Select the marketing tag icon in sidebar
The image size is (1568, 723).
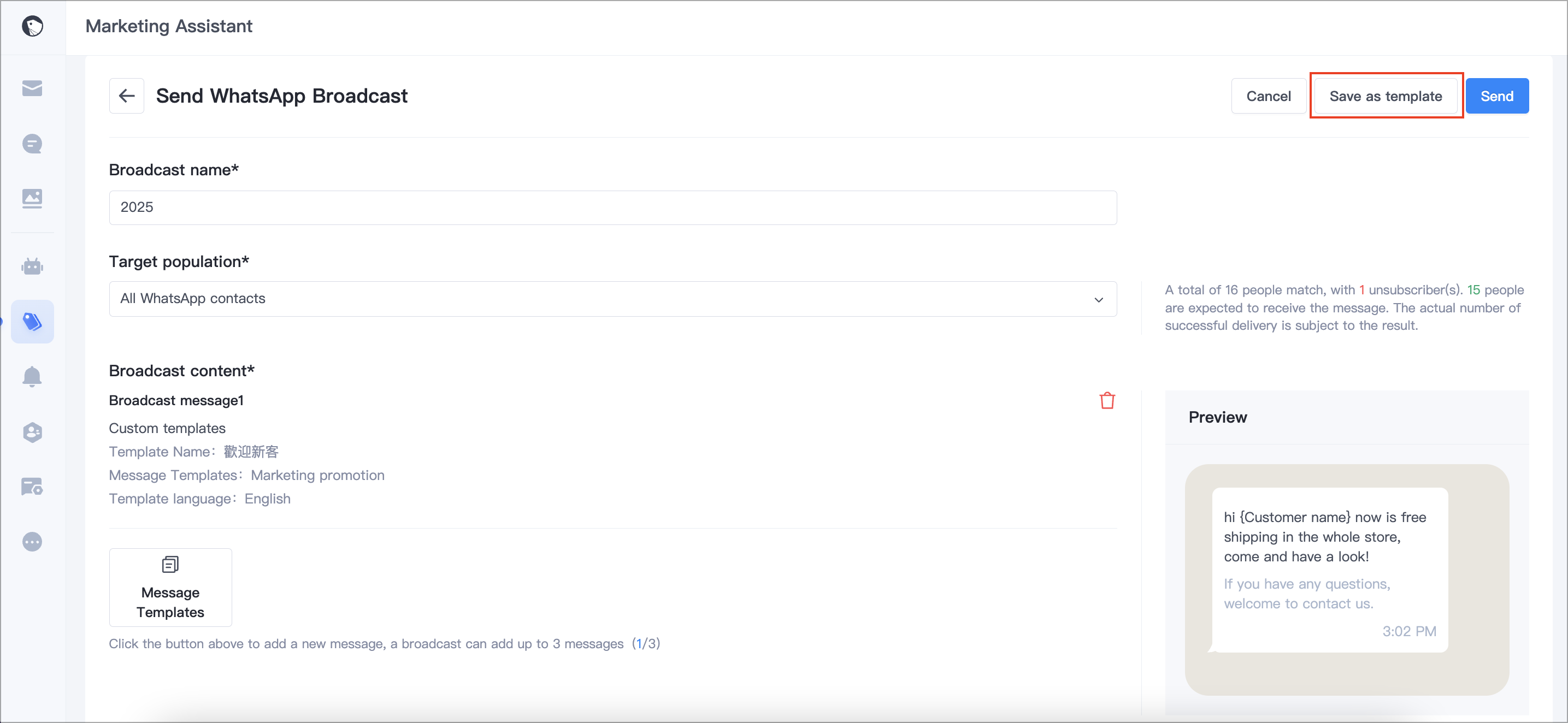pos(32,321)
